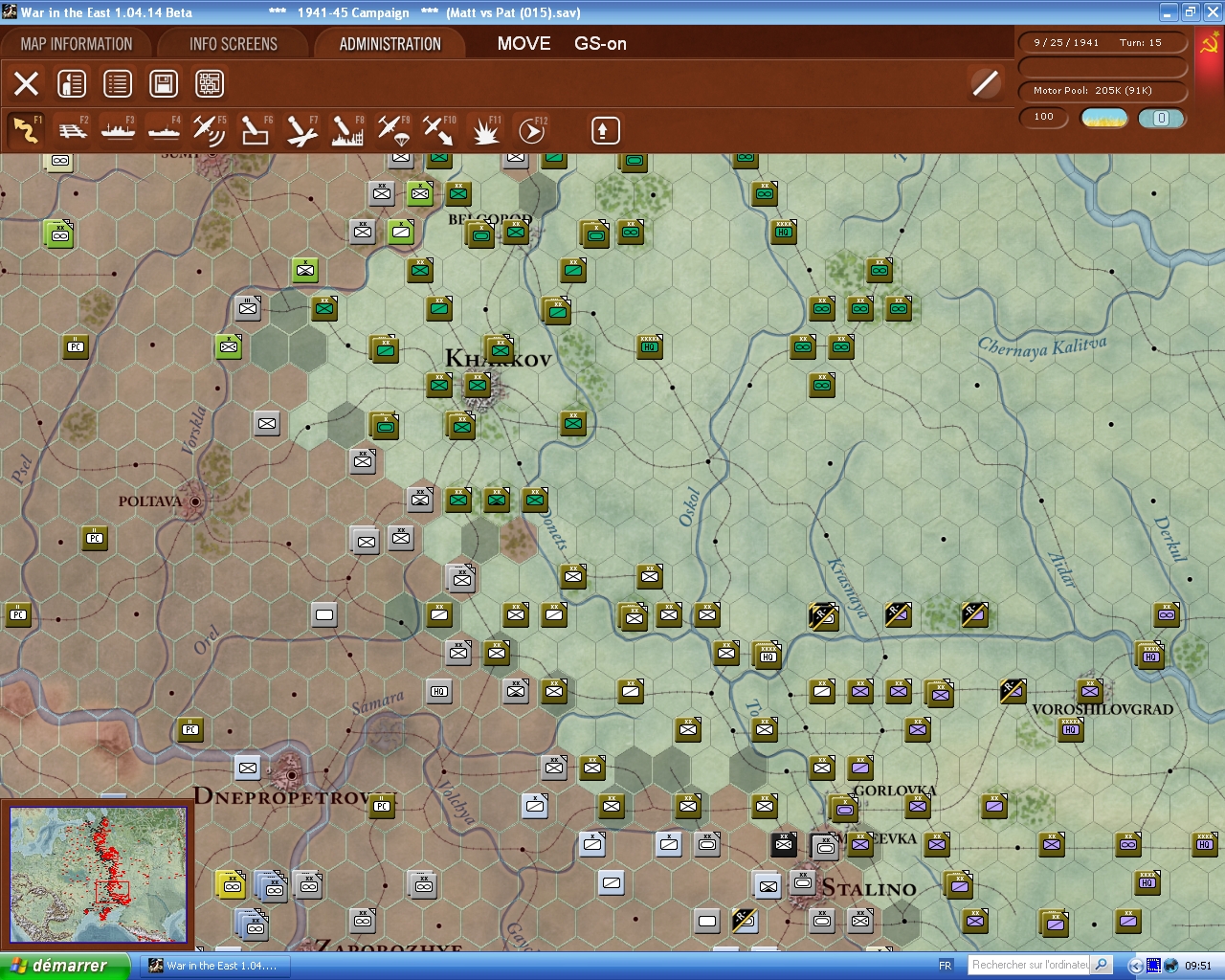1225x980 pixels.
Task: Switch to the ADMINISTRATION tab
Action: click(x=390, y=44)
